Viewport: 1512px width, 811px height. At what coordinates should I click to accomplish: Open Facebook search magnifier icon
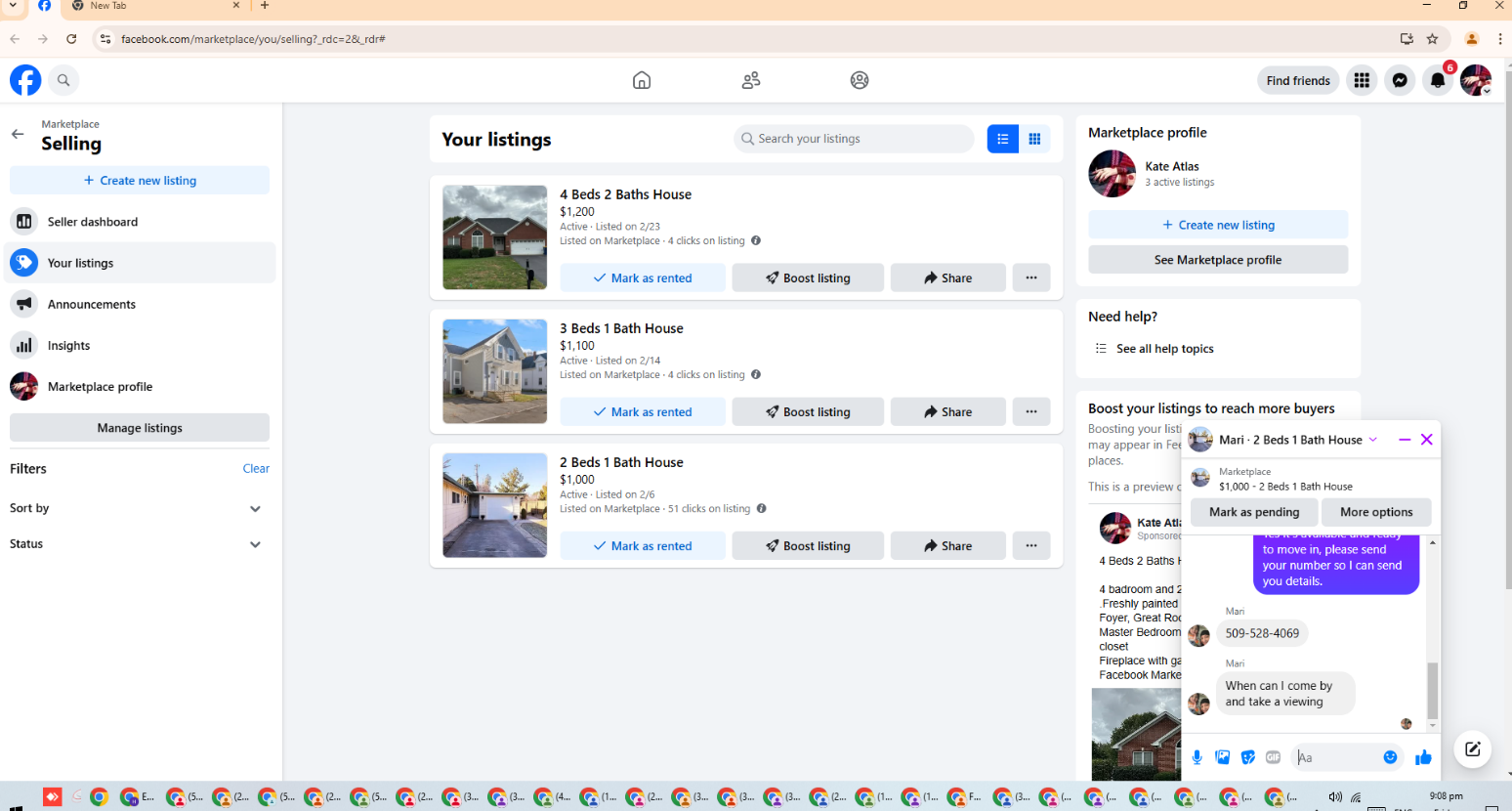(x=63, y=80)
